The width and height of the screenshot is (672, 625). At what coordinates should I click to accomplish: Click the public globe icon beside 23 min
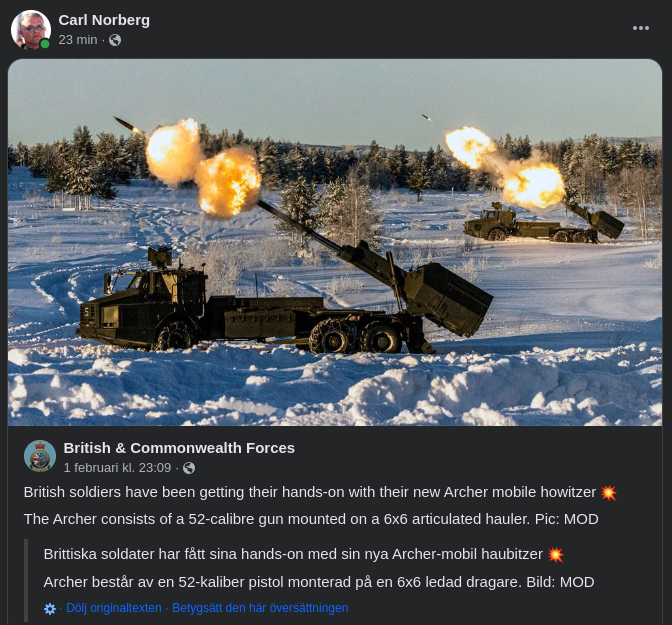pos(115,40)
